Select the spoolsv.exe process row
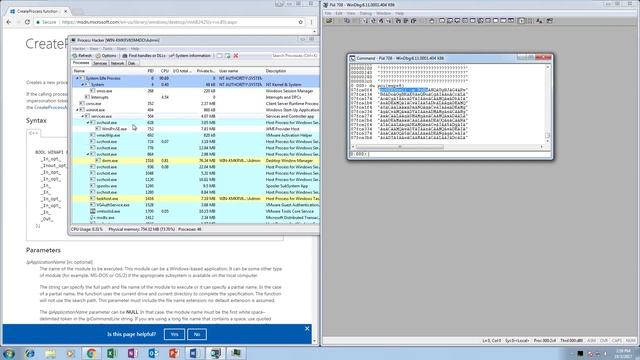Image resolution: width=640 pixels, height=360 pixels. tap(195, 186)
